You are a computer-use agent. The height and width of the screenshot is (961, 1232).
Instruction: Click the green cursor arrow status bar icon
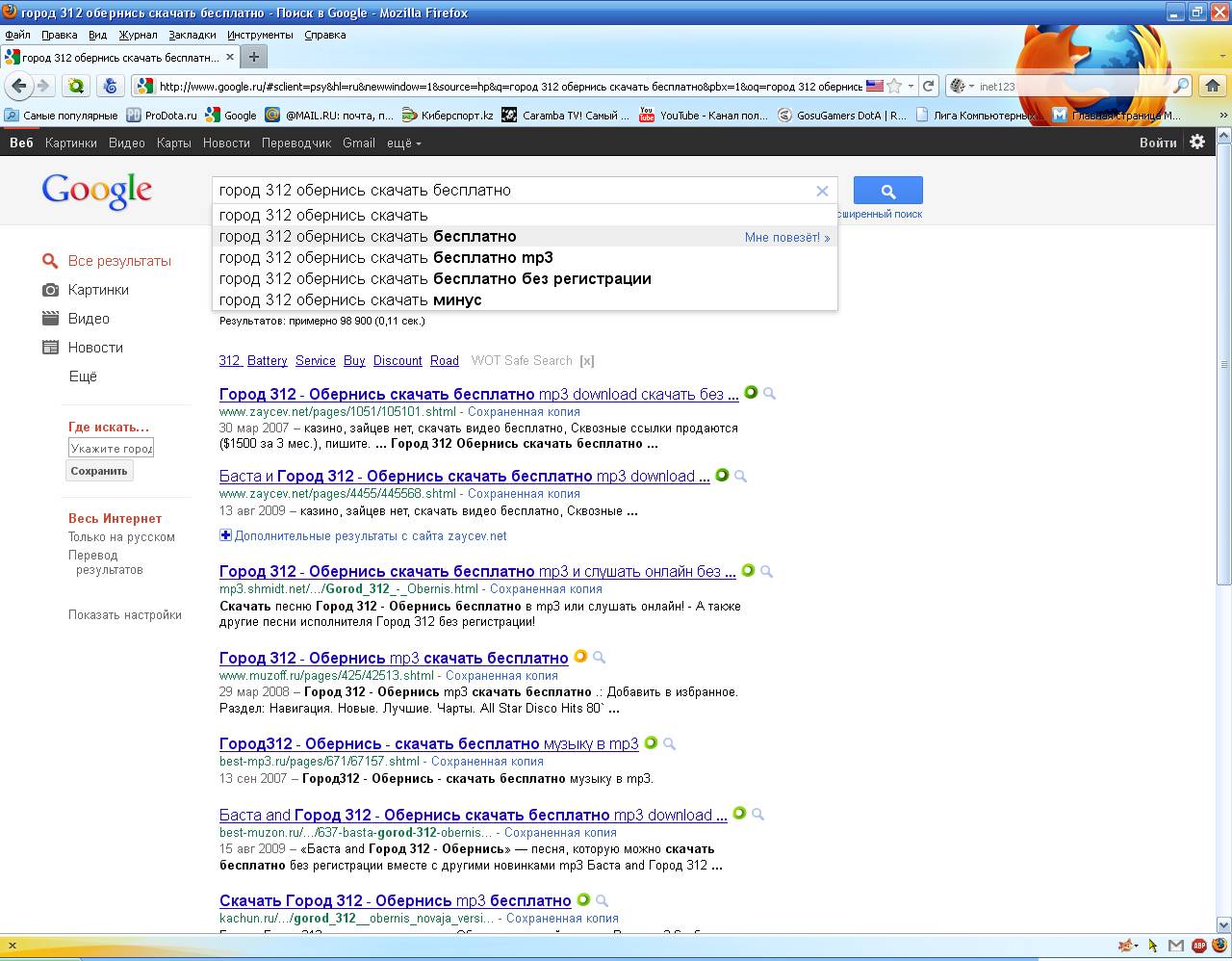[x=1153, y=946]
